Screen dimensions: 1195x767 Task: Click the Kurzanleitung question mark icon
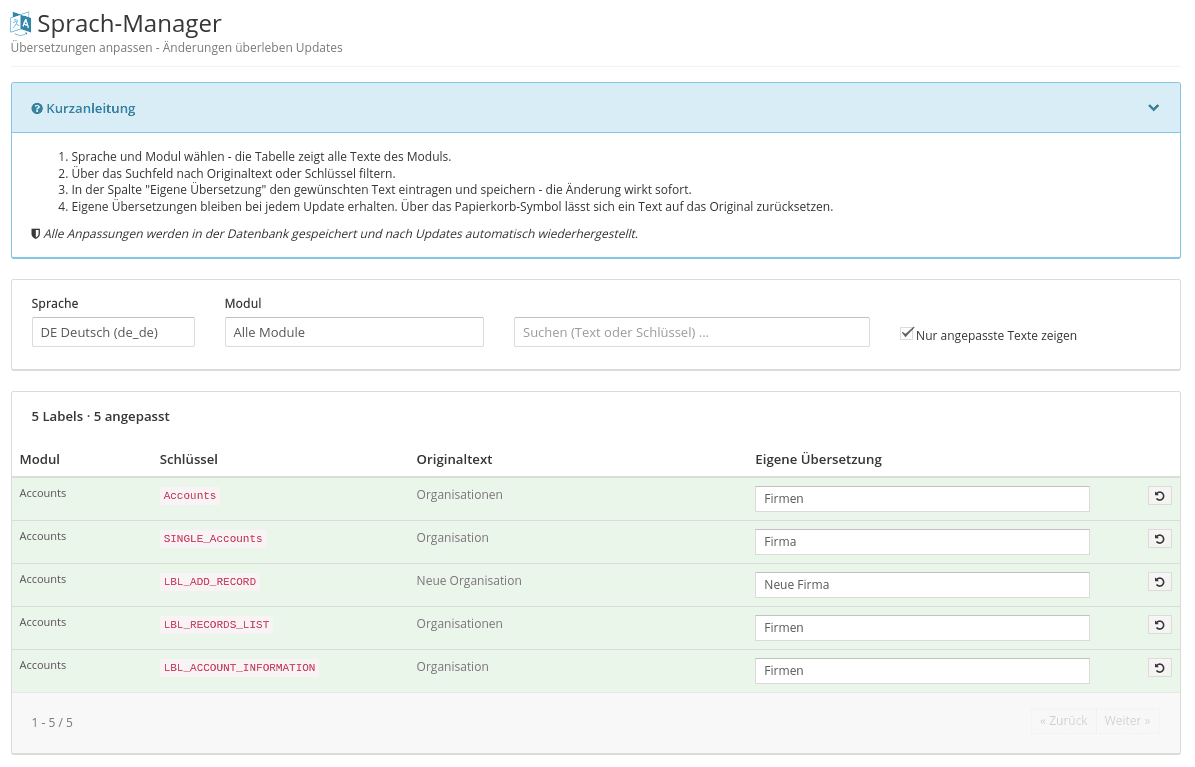[x=37, y=109]
